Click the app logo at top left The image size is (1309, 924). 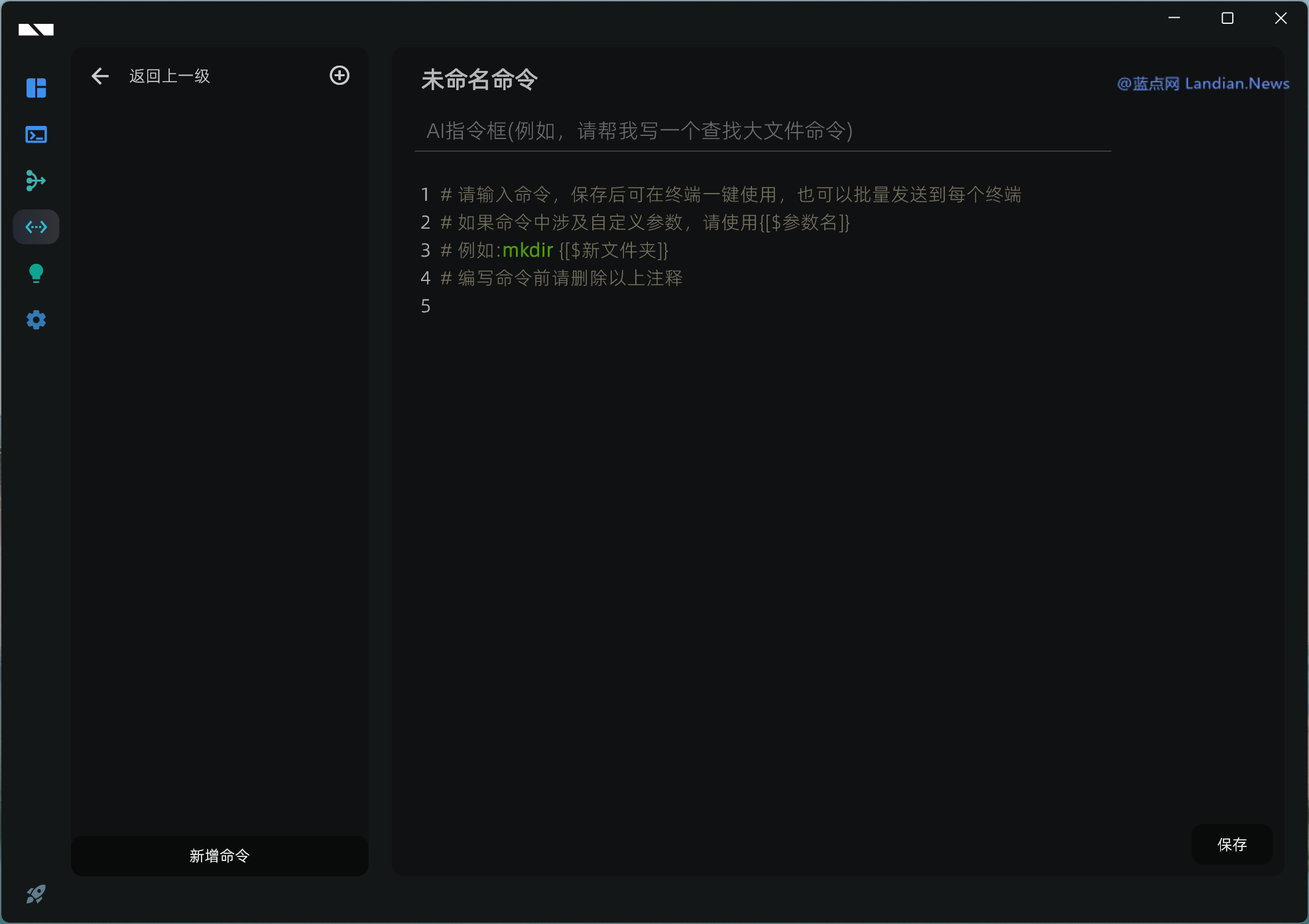click(x=36, y=29)
